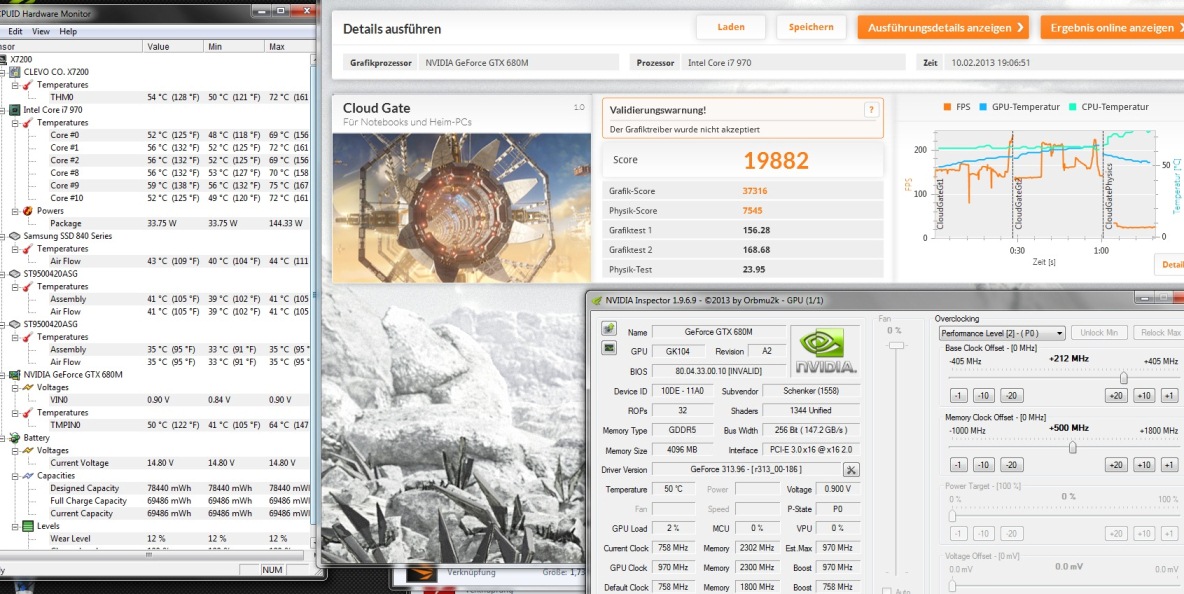Open the Performance Level dropdown

click(x=1002, y=333)
